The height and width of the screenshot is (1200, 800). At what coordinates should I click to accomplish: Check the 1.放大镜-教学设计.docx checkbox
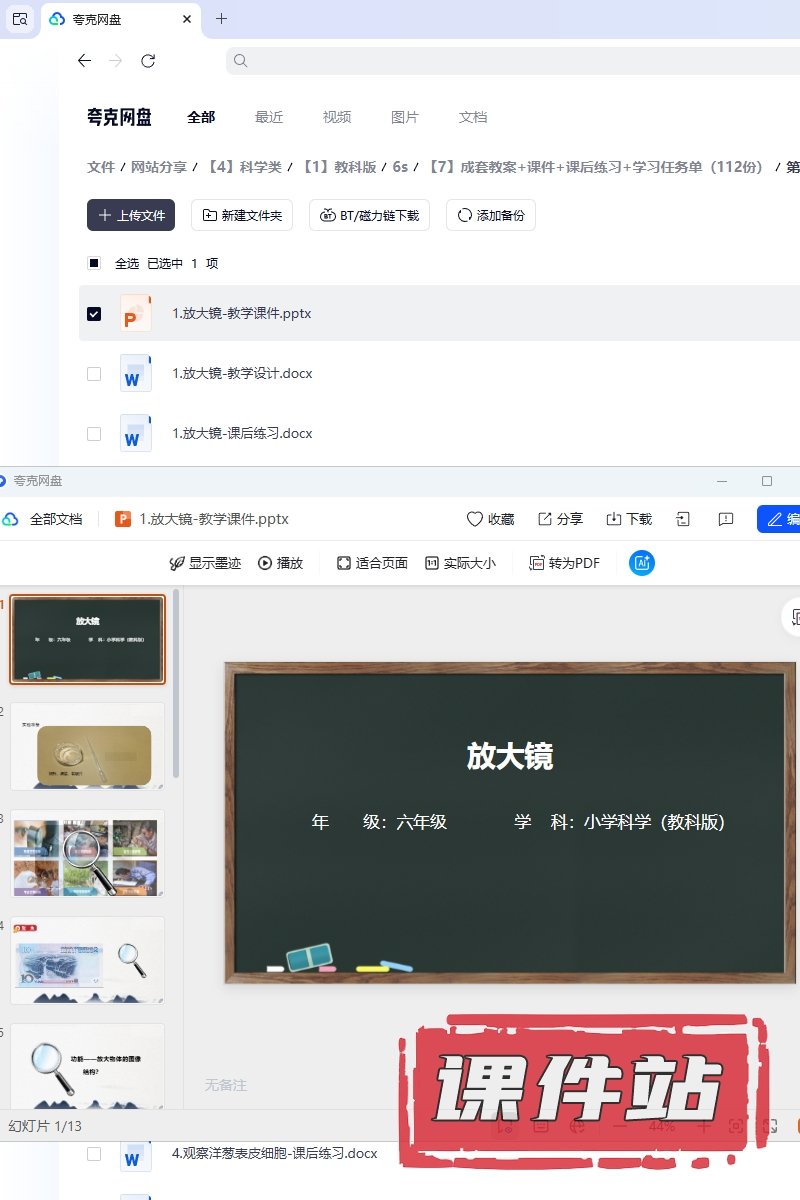click(94, 374)
